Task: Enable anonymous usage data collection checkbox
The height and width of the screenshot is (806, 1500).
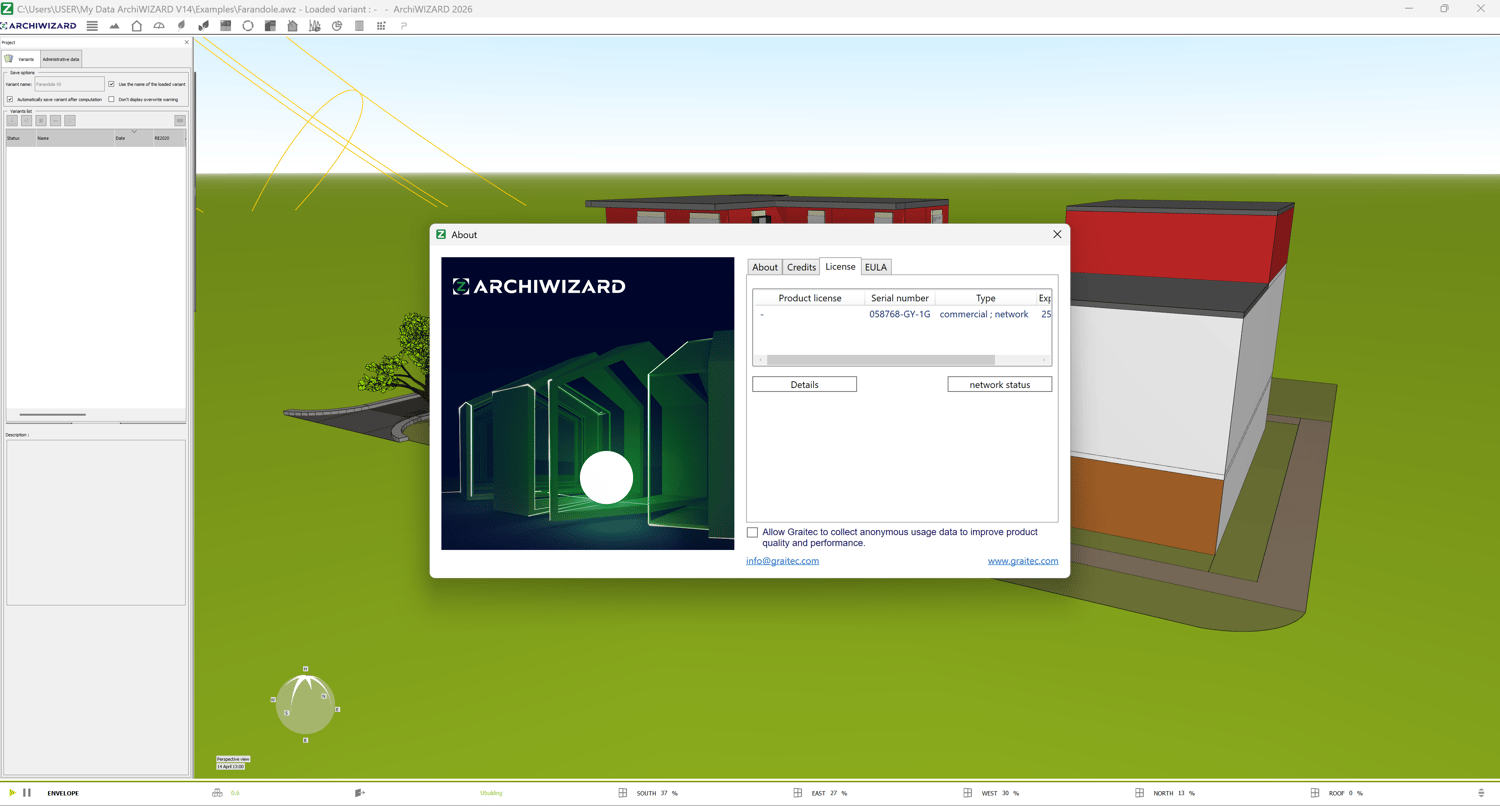Action: [x=752, y=532]
